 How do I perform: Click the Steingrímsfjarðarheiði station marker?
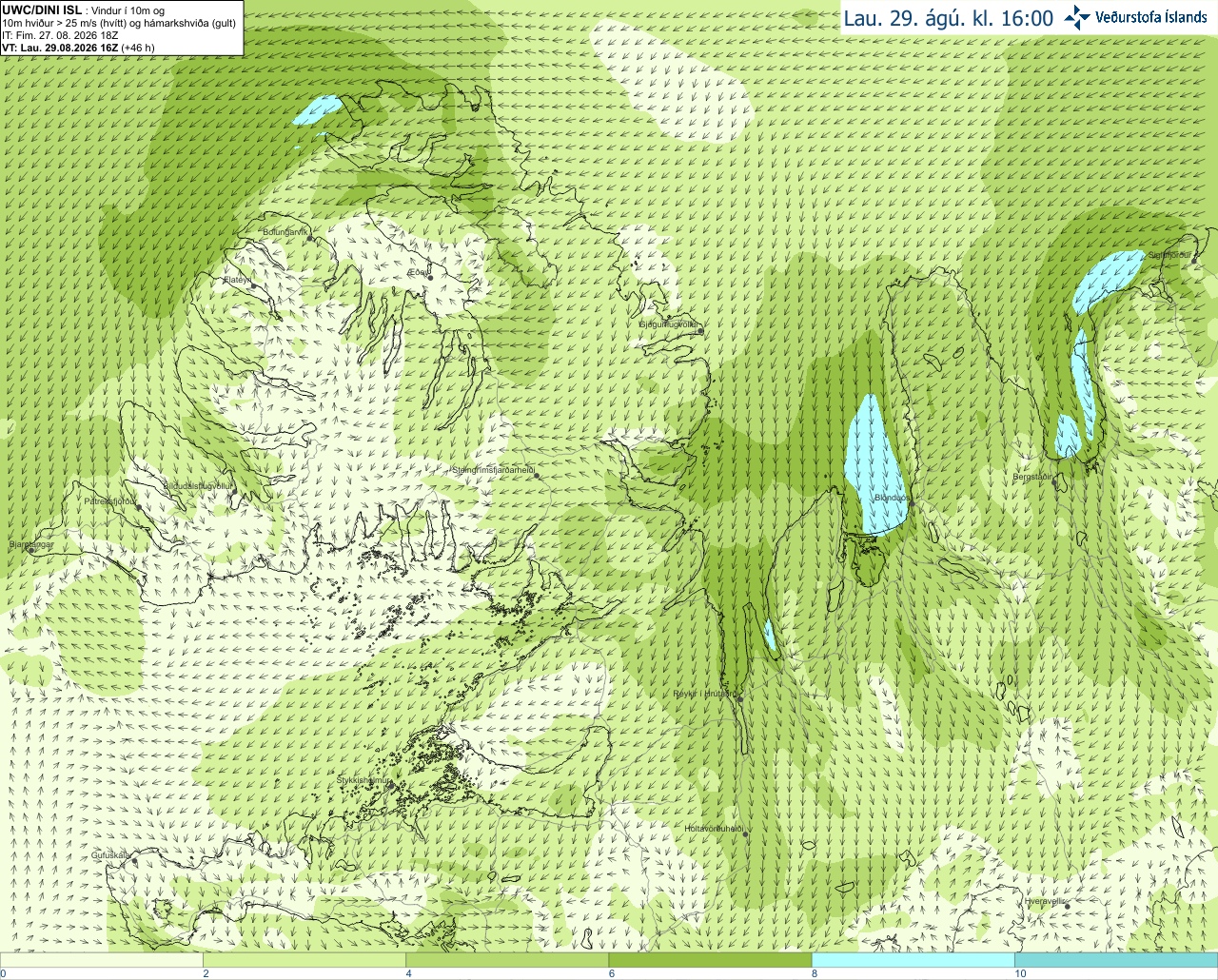tap(536, 475)
